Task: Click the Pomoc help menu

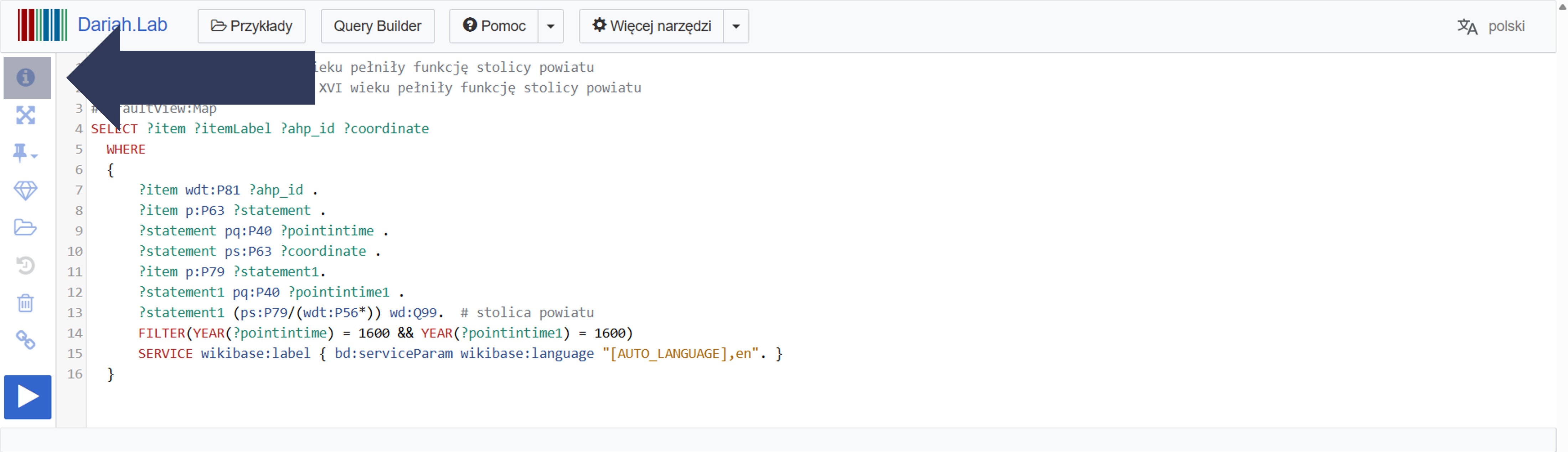Action: click(x=494, y=26)
